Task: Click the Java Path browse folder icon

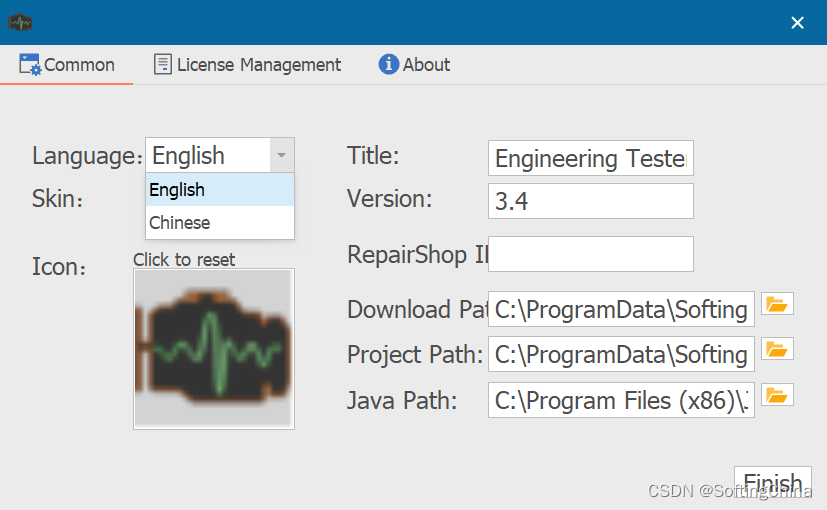Action: coord(777,394)
